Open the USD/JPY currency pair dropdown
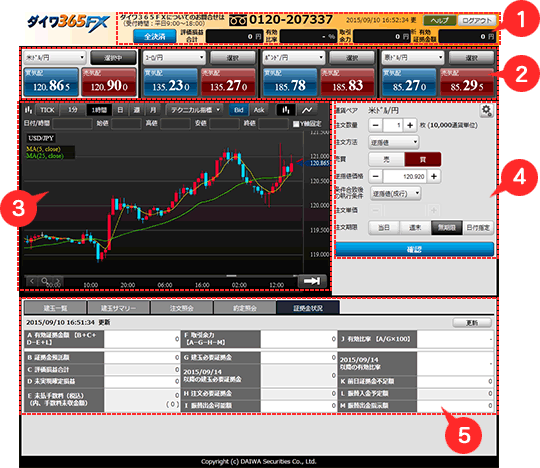540x468 pixels. point(54,58)
